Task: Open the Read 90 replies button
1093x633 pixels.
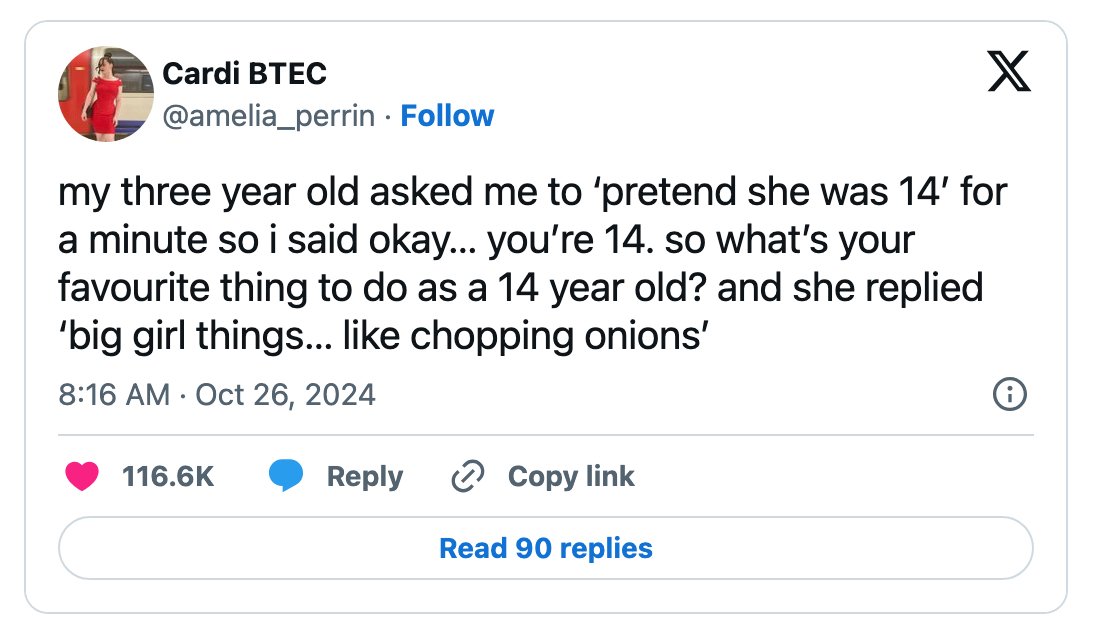Action: click(x=546, y=548)
